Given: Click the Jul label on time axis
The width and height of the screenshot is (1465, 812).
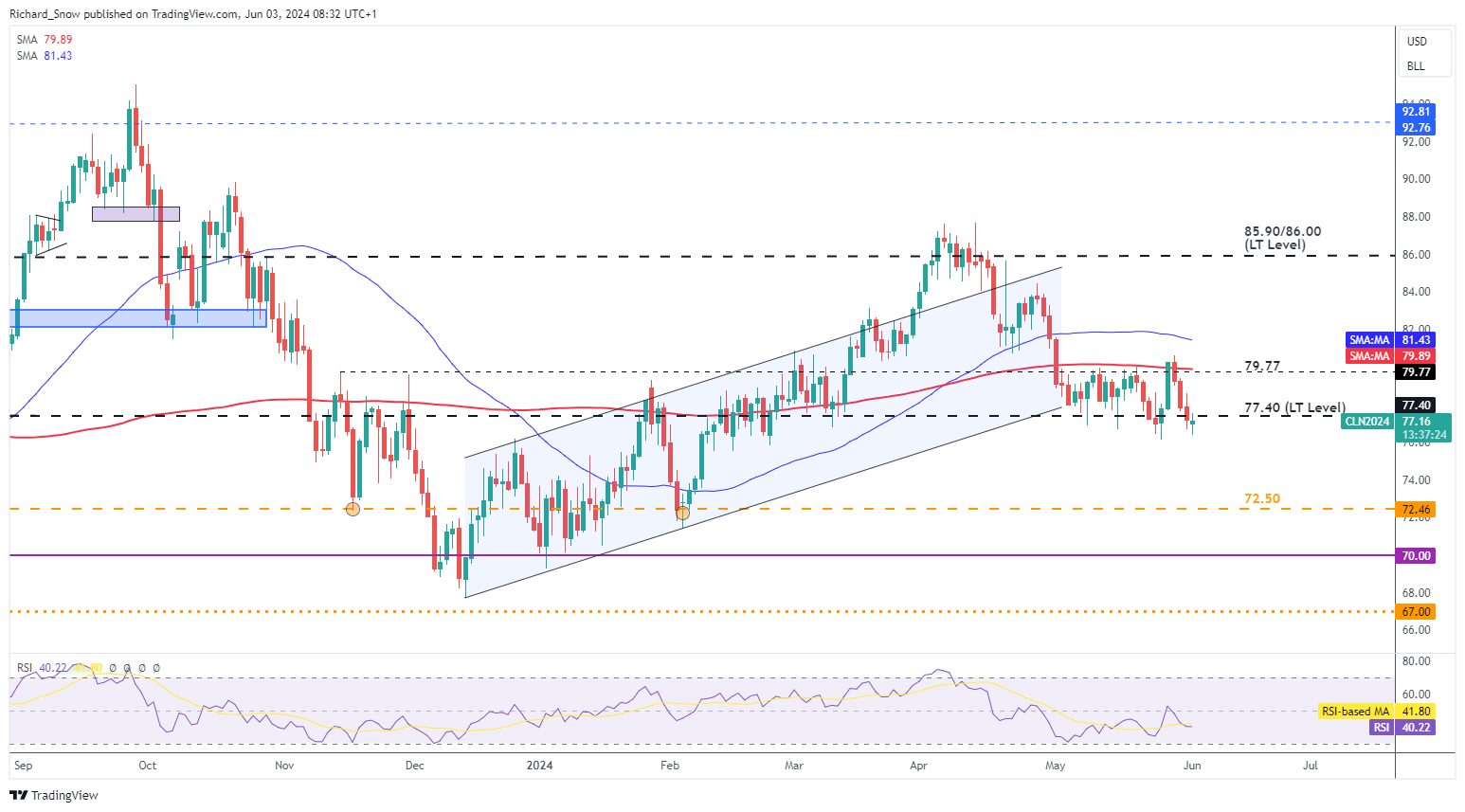Looking at the screenshot, I should [x=1311, y=765].
